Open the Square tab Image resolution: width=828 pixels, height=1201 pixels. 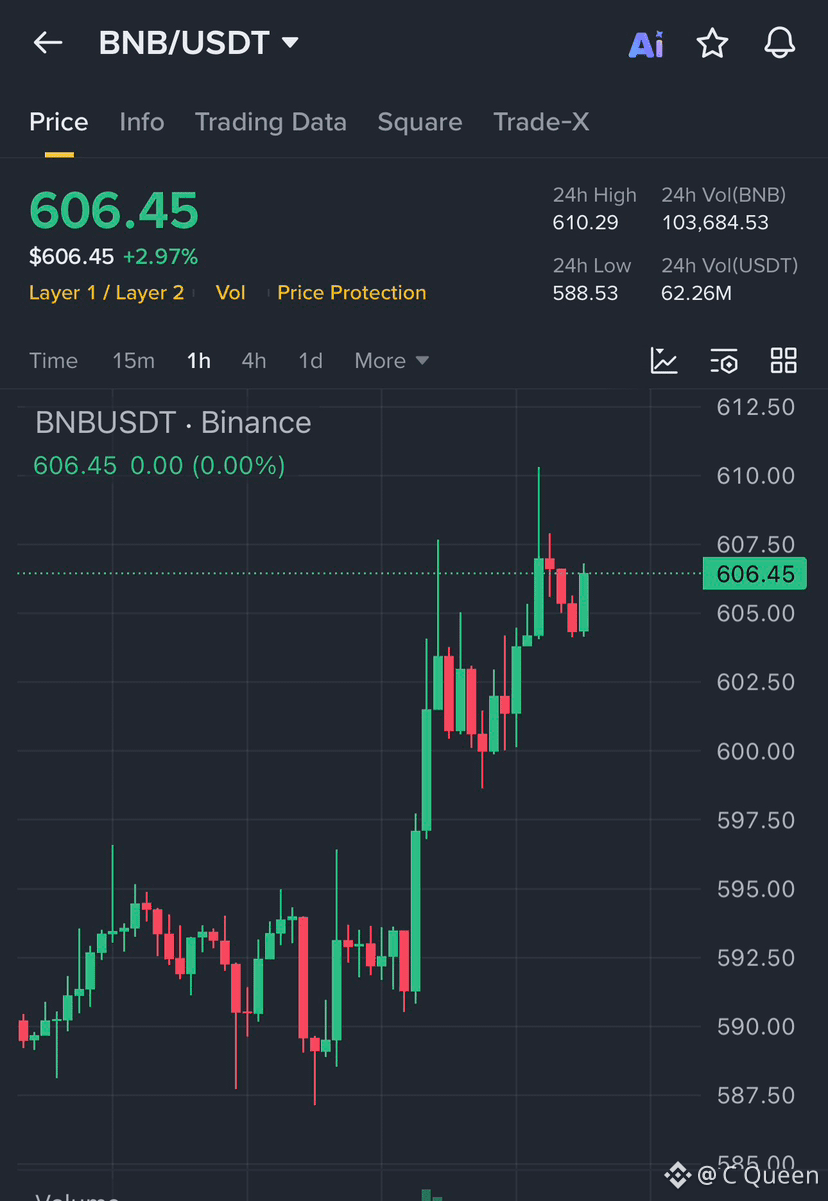pos(420,122)
